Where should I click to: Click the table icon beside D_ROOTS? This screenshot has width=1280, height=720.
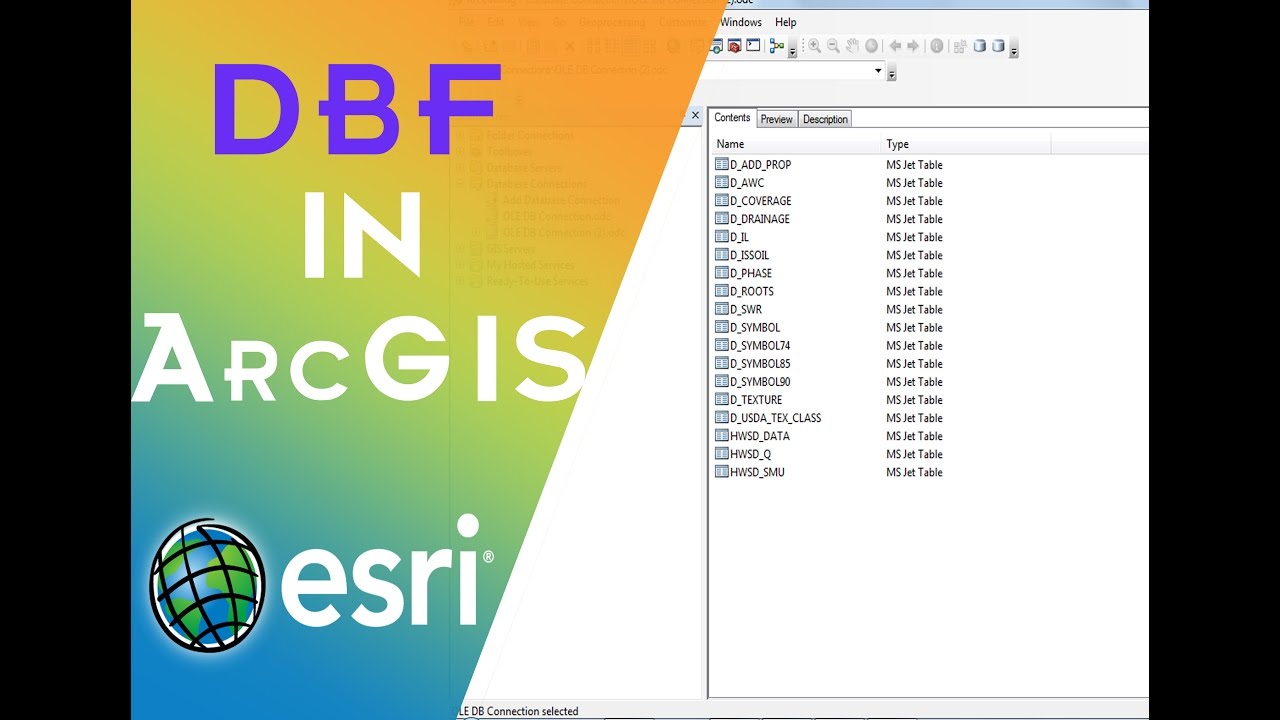tap(722, 291)
